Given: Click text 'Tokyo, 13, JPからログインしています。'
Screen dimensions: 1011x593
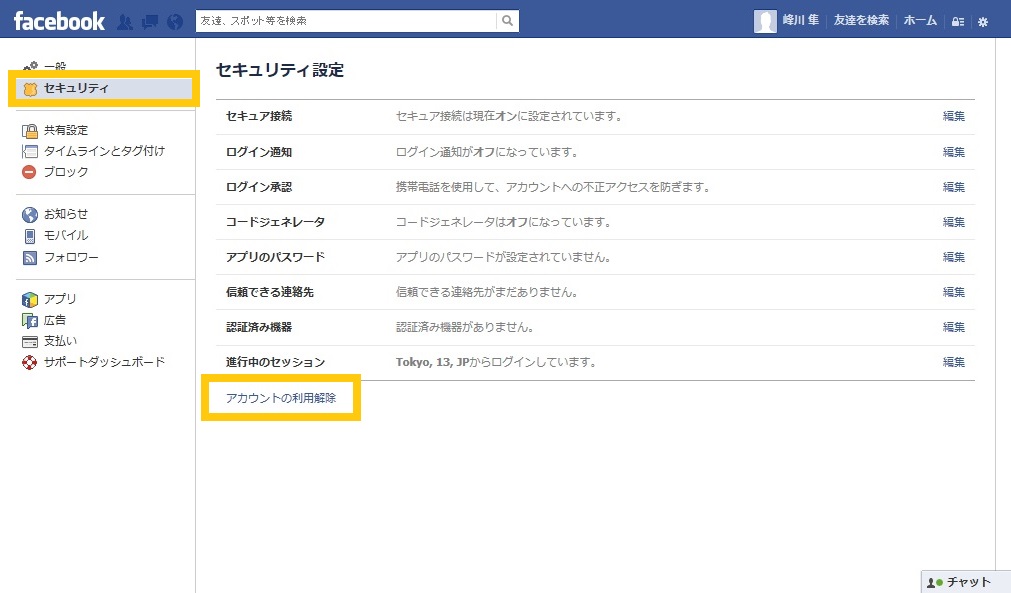Looking at the screenshot, I should click(x=496, y=362).
